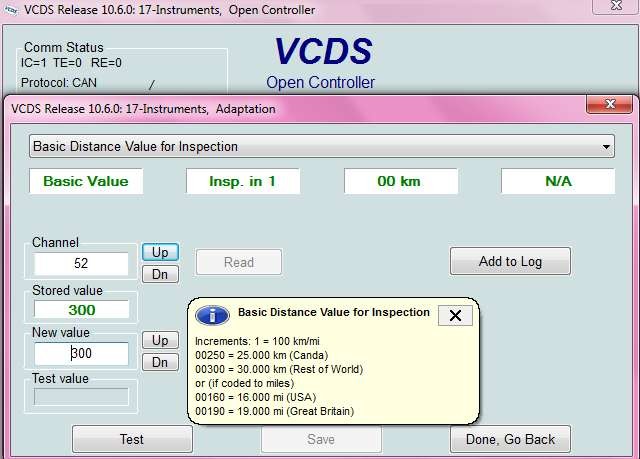Click Done, Go Back button
The width and height of the screenshot is (640, 459).
[510, 439]
